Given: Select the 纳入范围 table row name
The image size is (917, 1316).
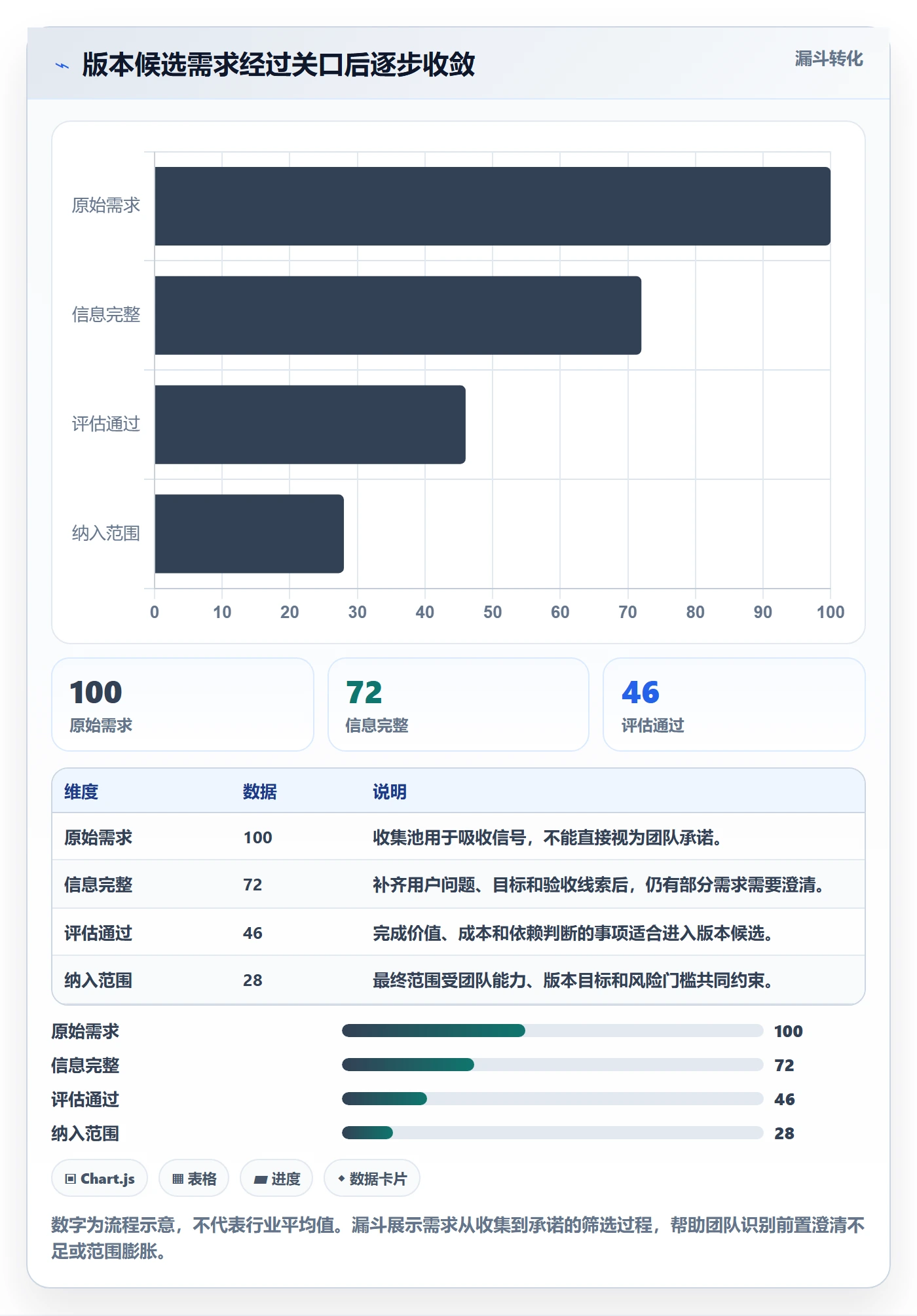Looking at the screenshot, I should point(98,980).
